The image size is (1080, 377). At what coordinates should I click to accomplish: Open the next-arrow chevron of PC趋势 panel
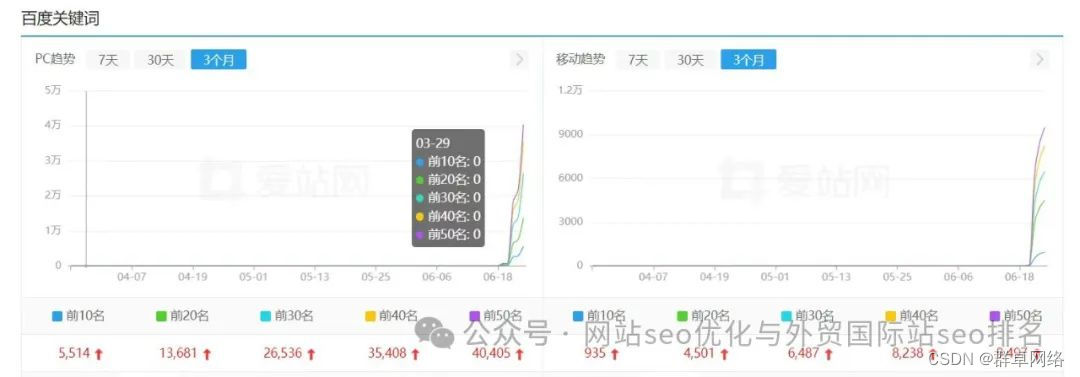519,60
